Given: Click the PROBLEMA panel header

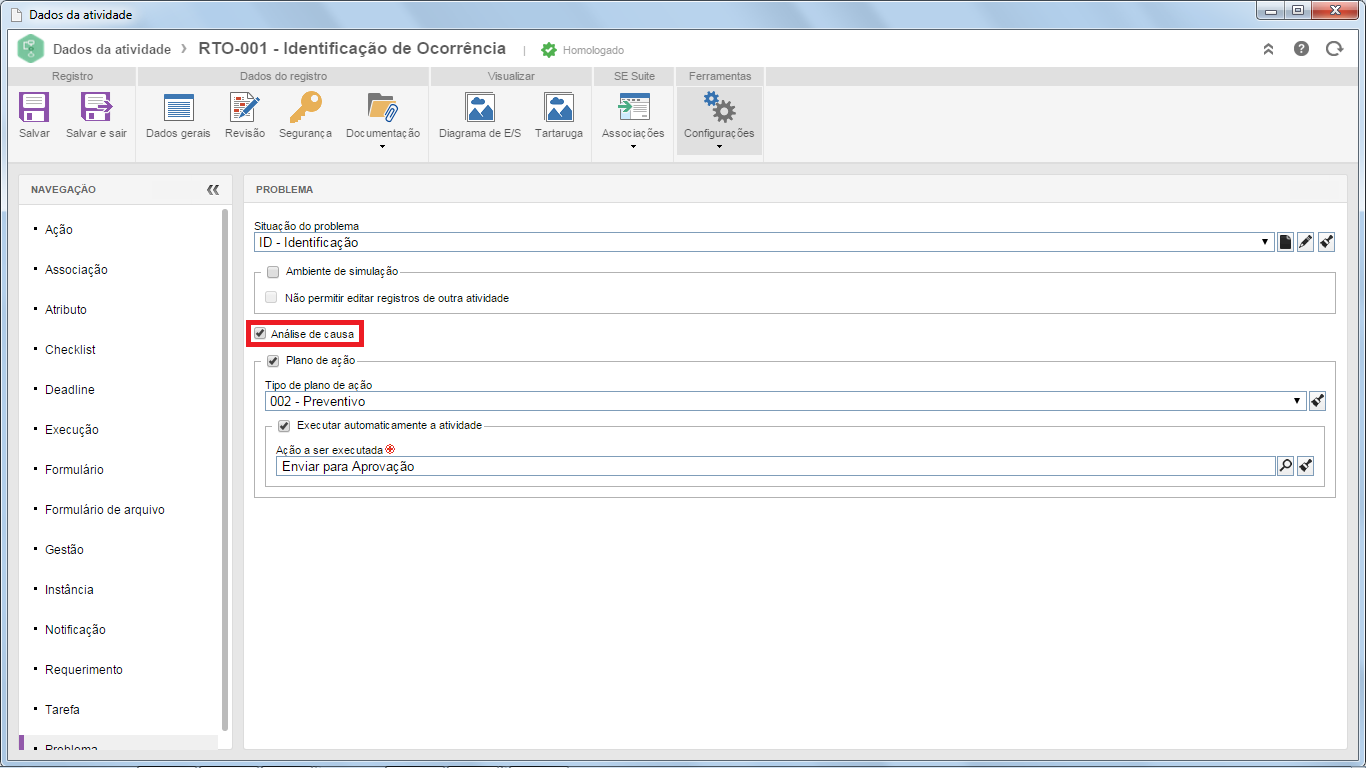Looking at the screenshot, I should click(x=284, y=189).
